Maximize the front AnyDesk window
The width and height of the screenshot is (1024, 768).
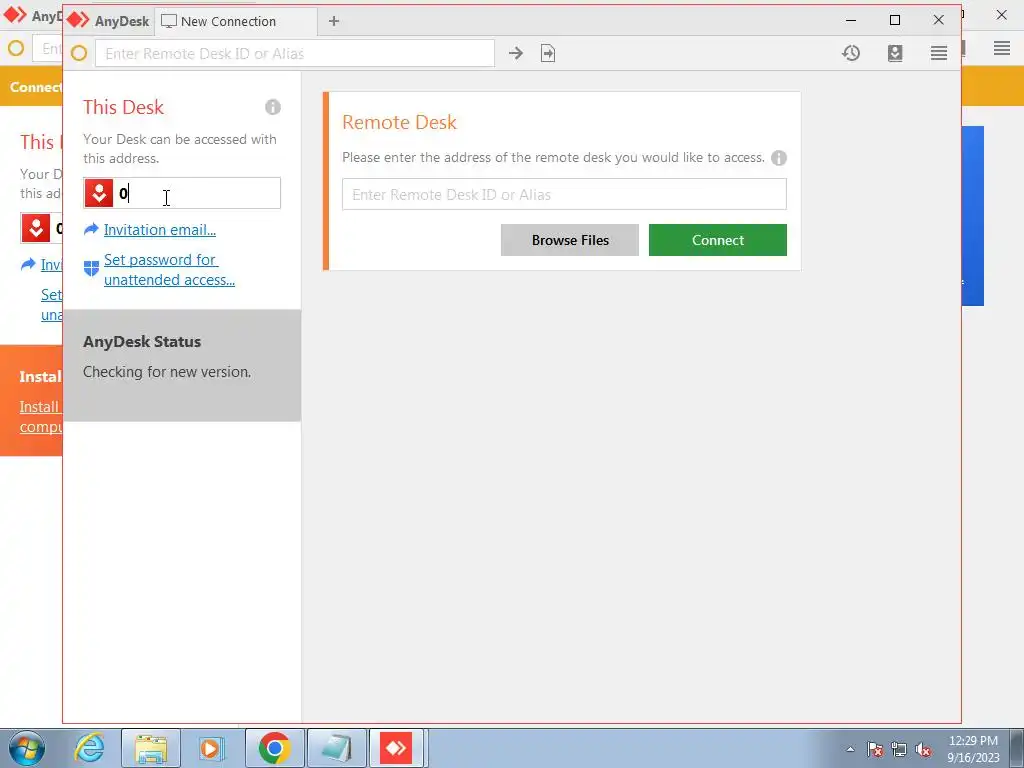[x=895, y=20]
